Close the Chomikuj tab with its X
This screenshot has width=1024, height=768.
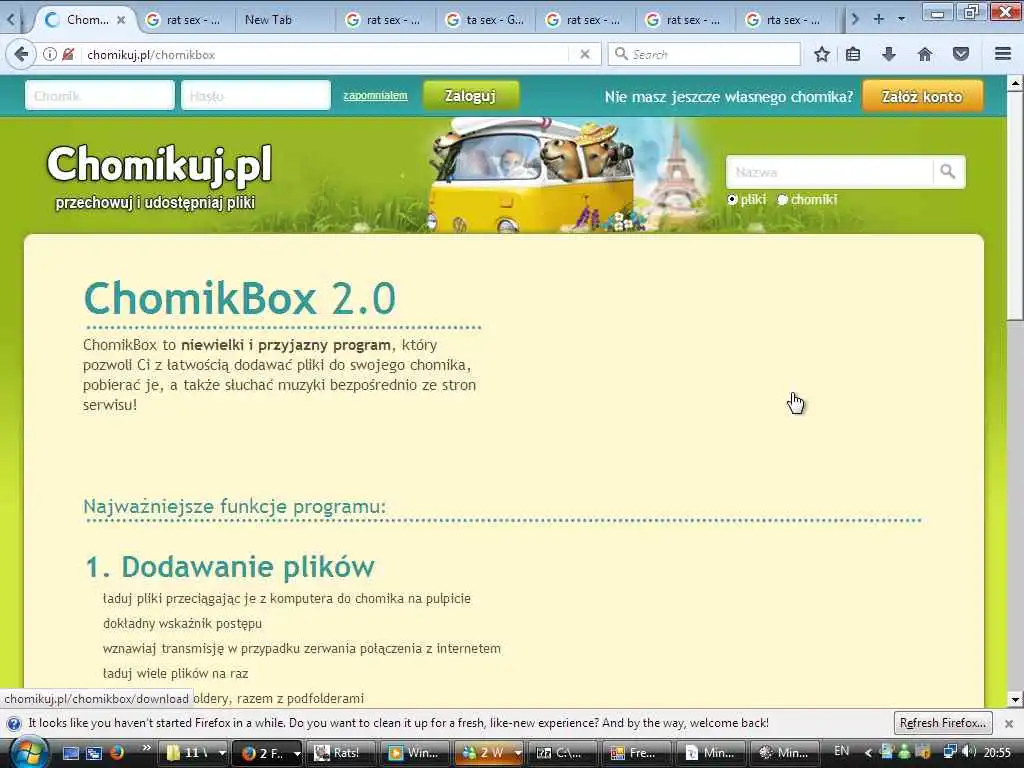coord(121,20)
